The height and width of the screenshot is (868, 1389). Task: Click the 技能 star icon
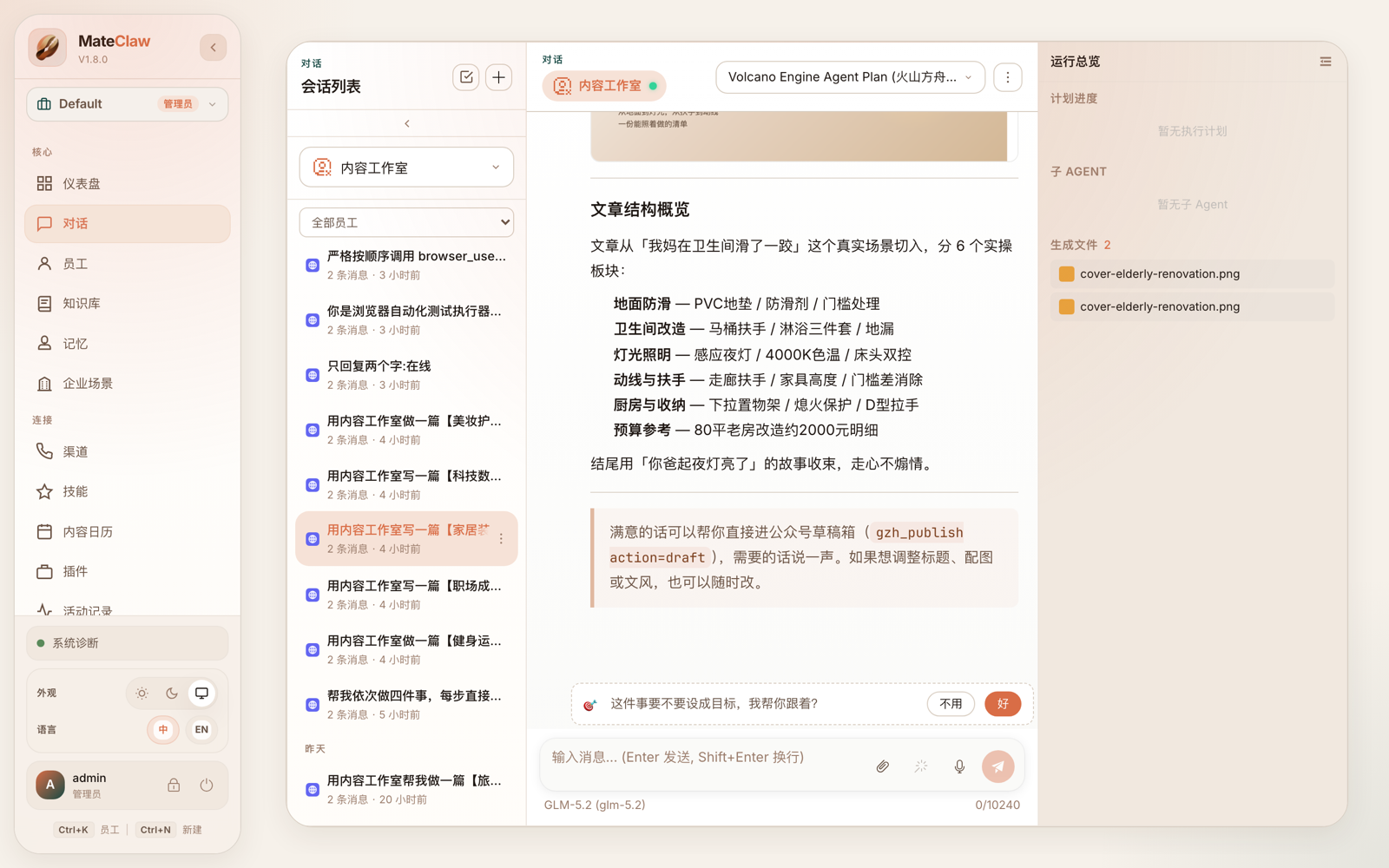(x=44, y=491)
